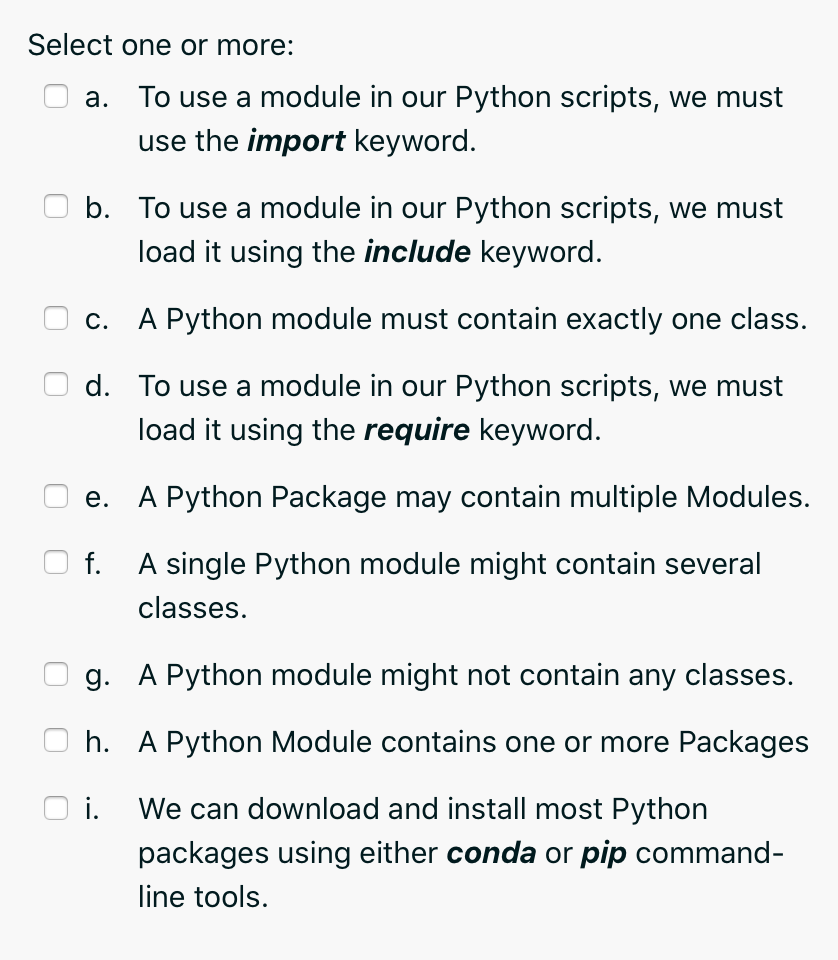The height and width of the screenshot is (960, 838).
Task: Check option e about Packages containing Modules
Action: [x=56, y=496]
